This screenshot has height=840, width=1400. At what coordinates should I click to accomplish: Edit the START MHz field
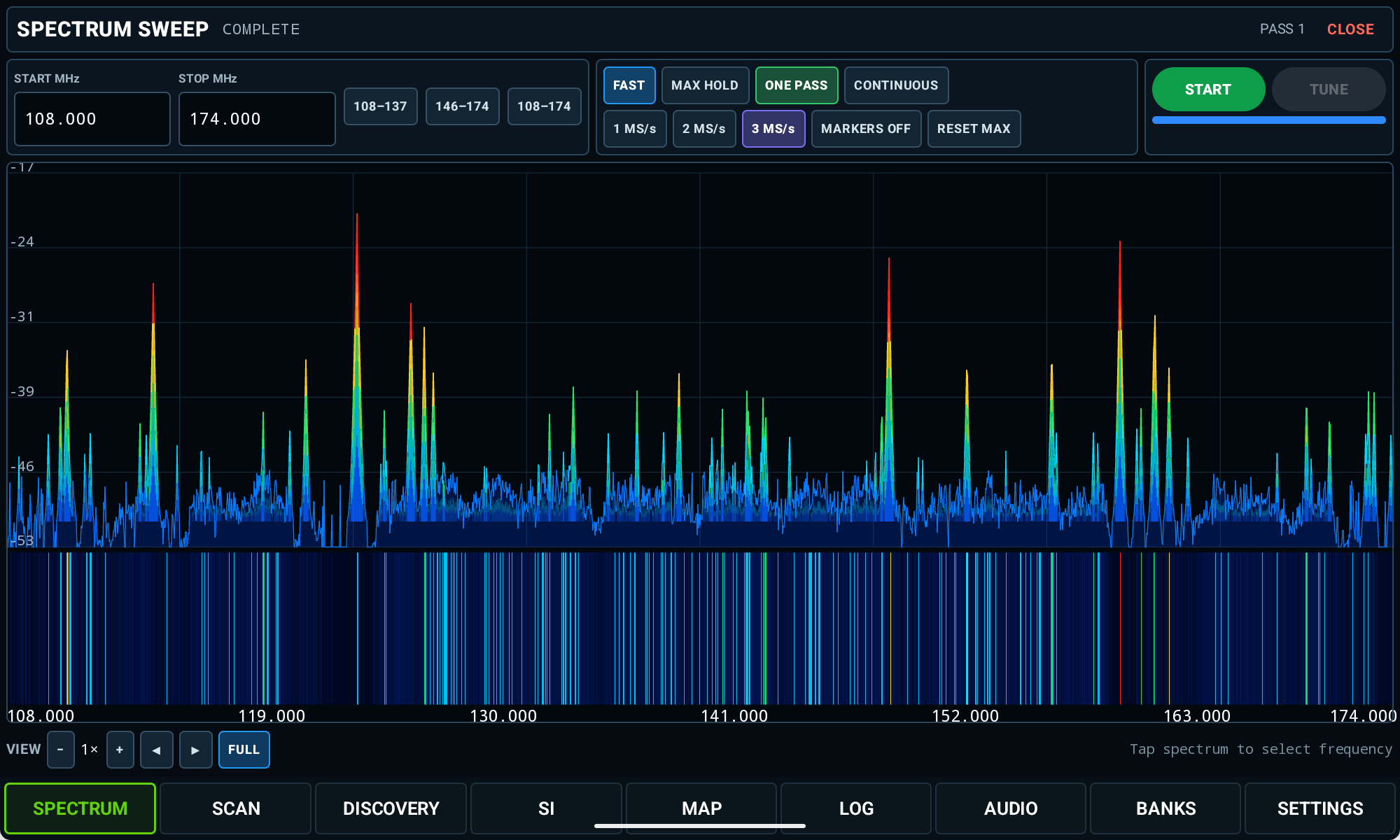pyautogui.click(x=92, y=119)
